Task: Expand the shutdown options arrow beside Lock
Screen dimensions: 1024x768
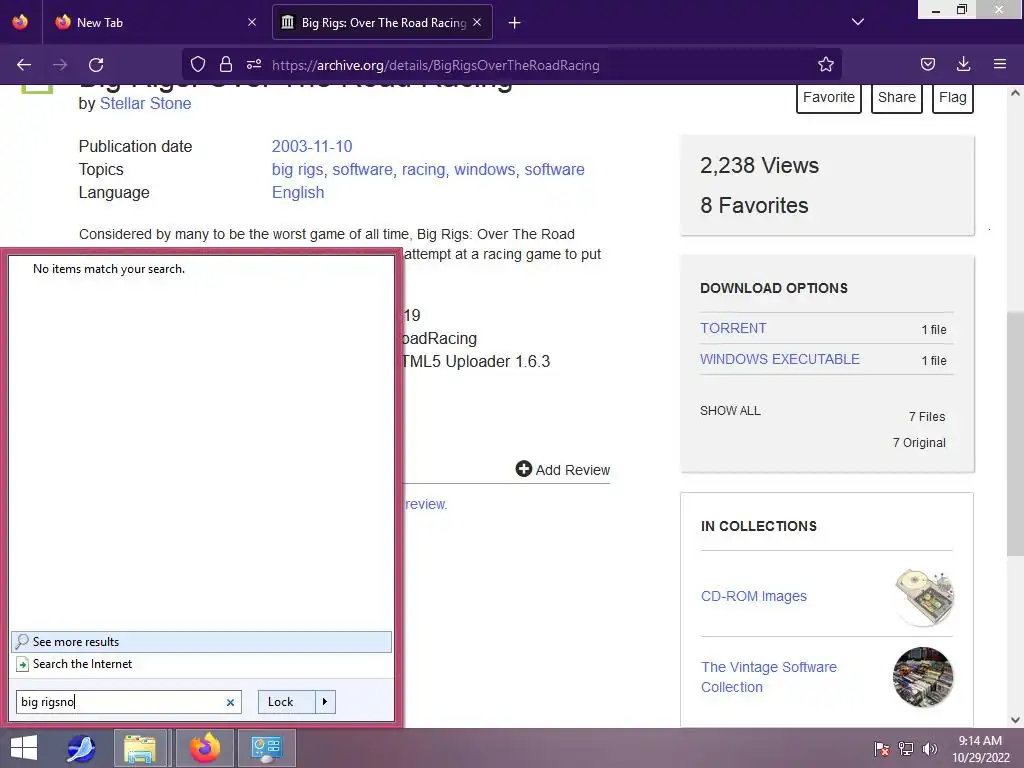Action: point(325,702)
